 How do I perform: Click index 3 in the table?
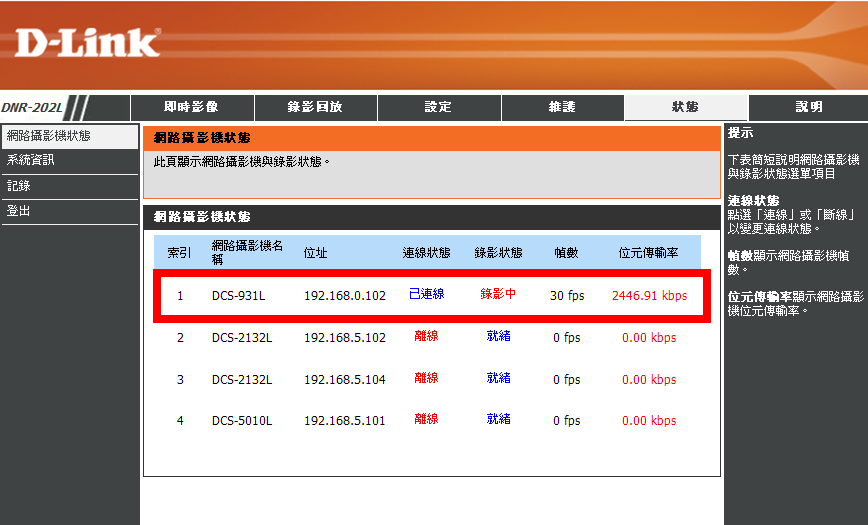(180, 380)
